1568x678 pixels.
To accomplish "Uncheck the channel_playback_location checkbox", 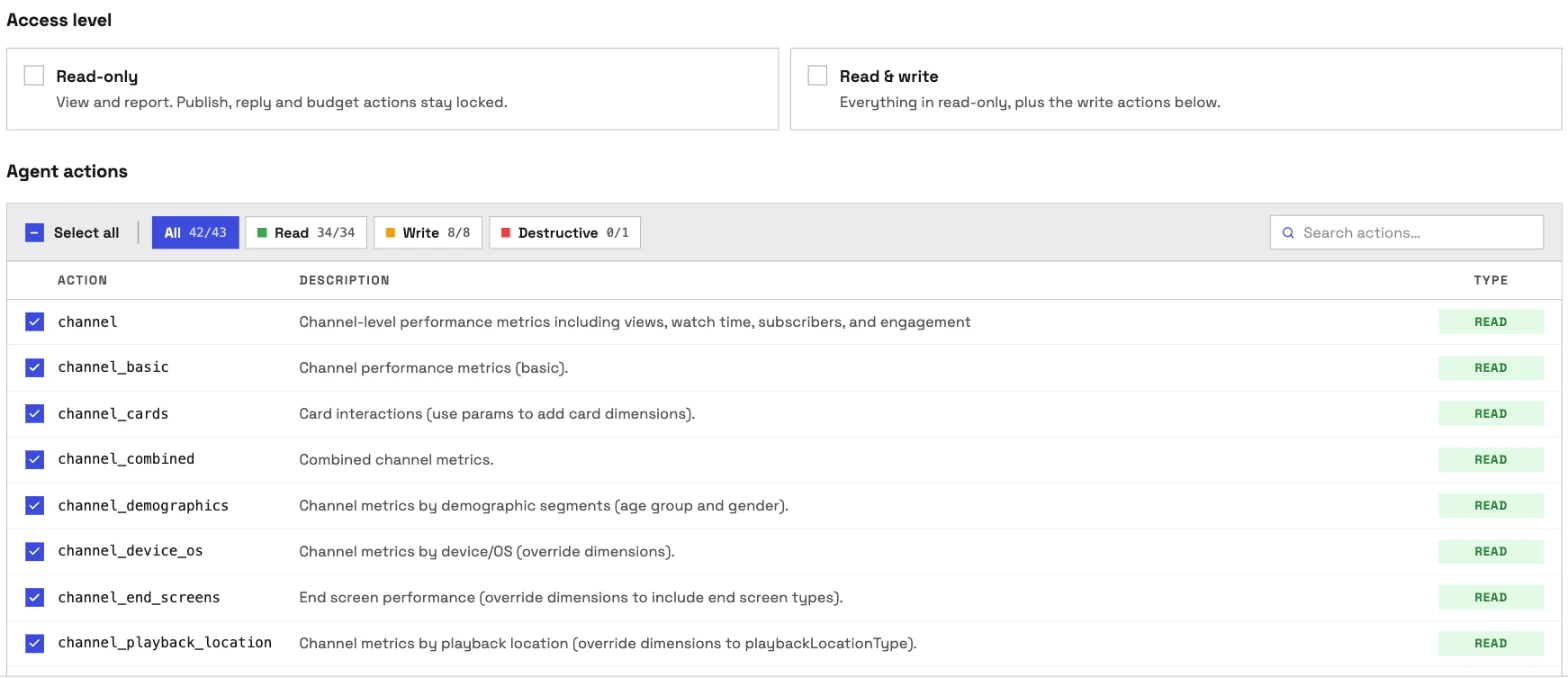I will [34, 643].
